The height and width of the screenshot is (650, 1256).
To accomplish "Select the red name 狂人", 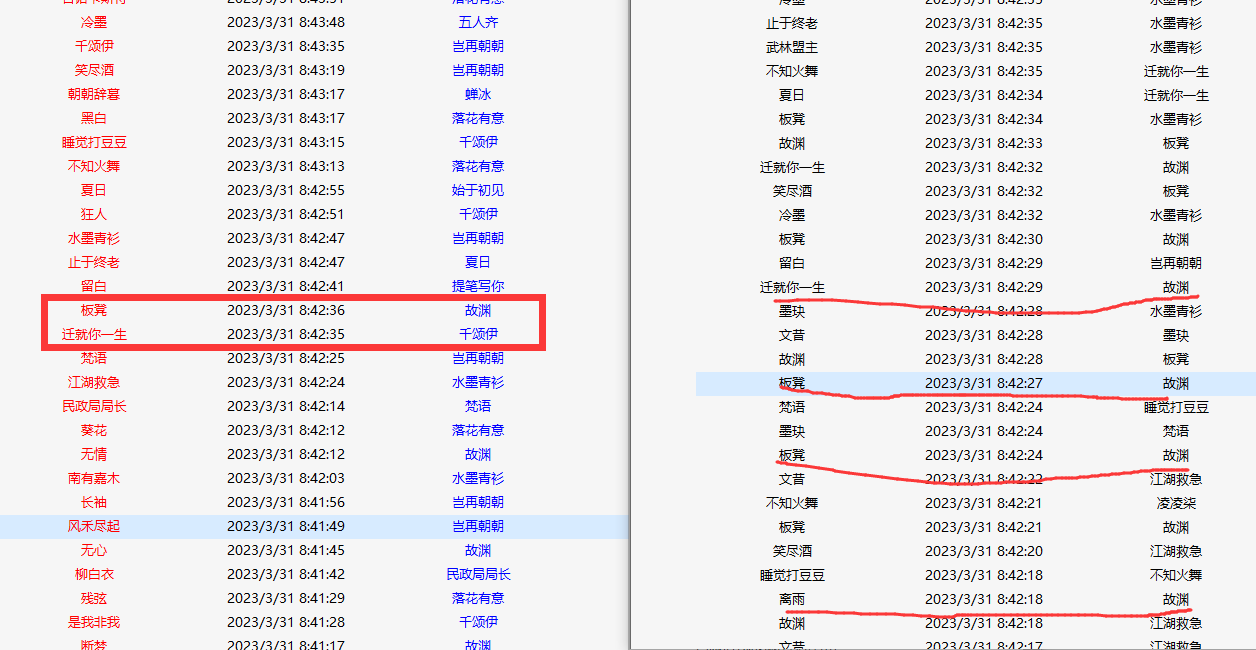I will click(x=94, y=214).
